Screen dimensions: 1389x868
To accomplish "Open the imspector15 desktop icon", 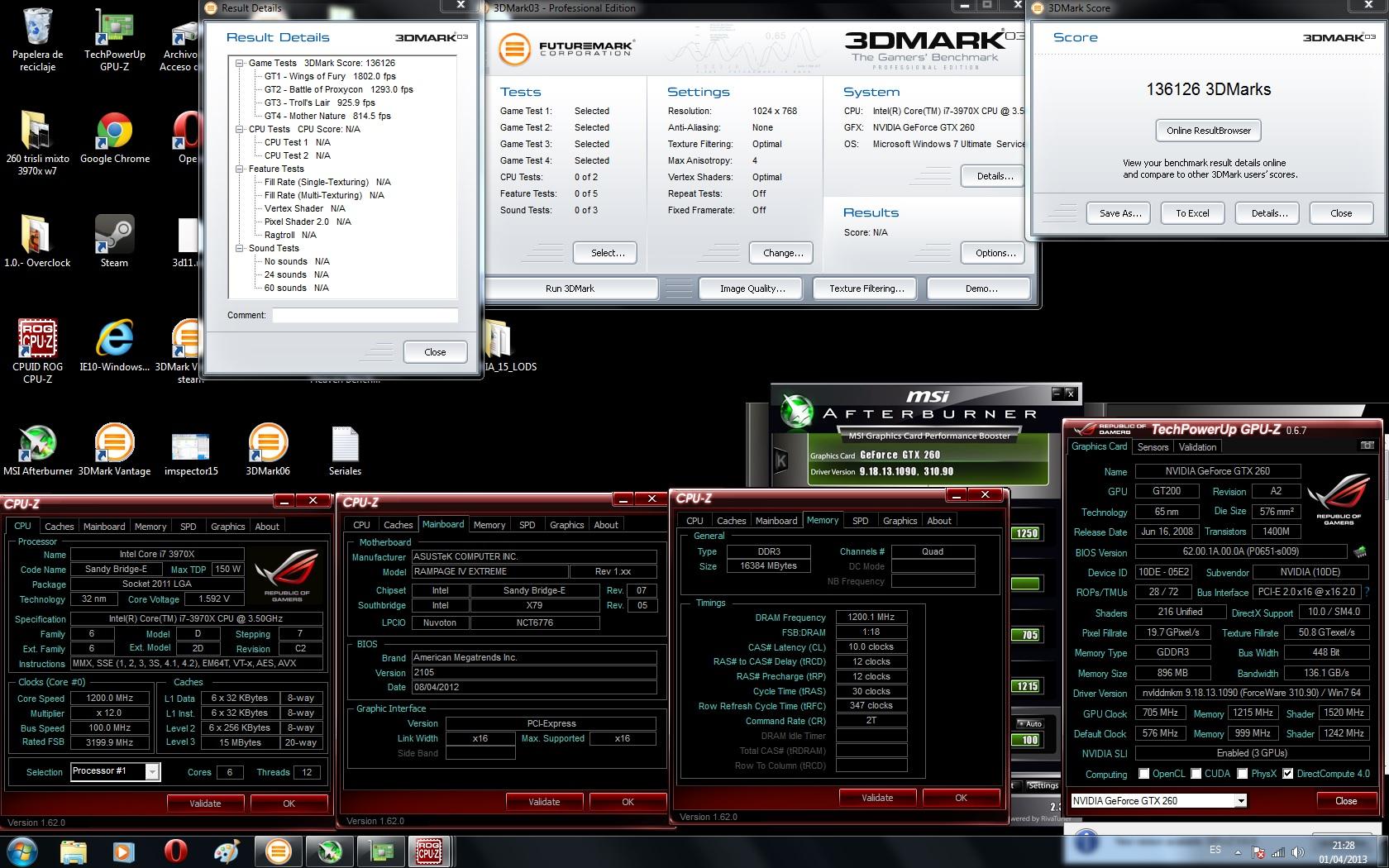I will coord(191,450).
